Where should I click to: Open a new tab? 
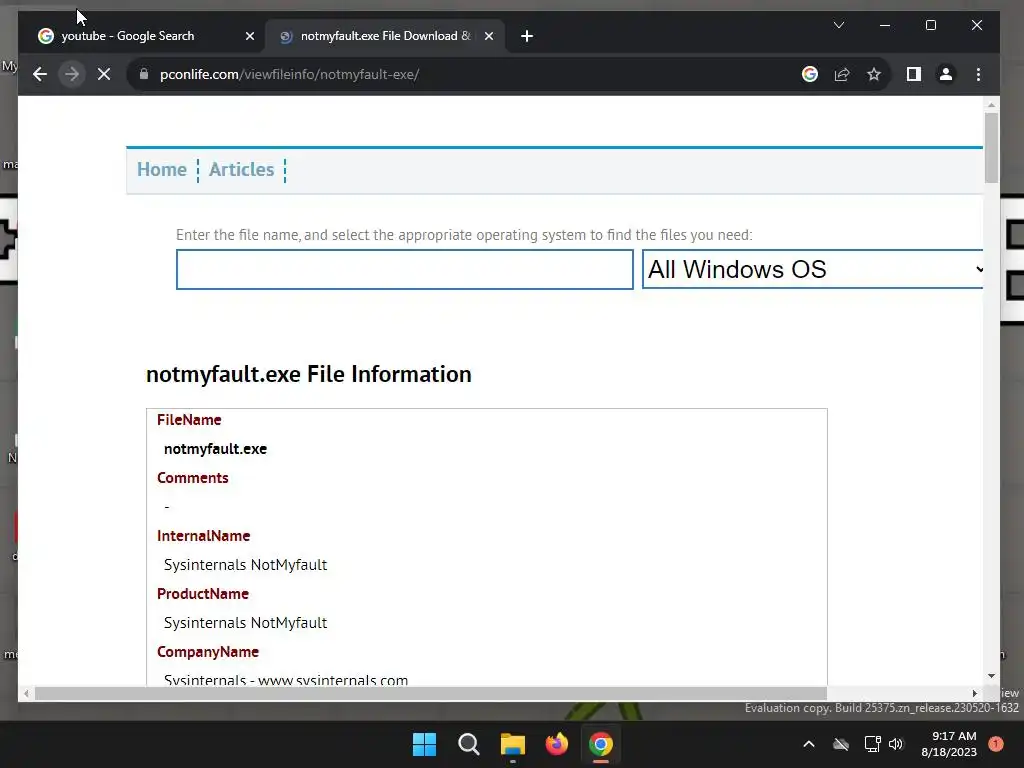527,36
